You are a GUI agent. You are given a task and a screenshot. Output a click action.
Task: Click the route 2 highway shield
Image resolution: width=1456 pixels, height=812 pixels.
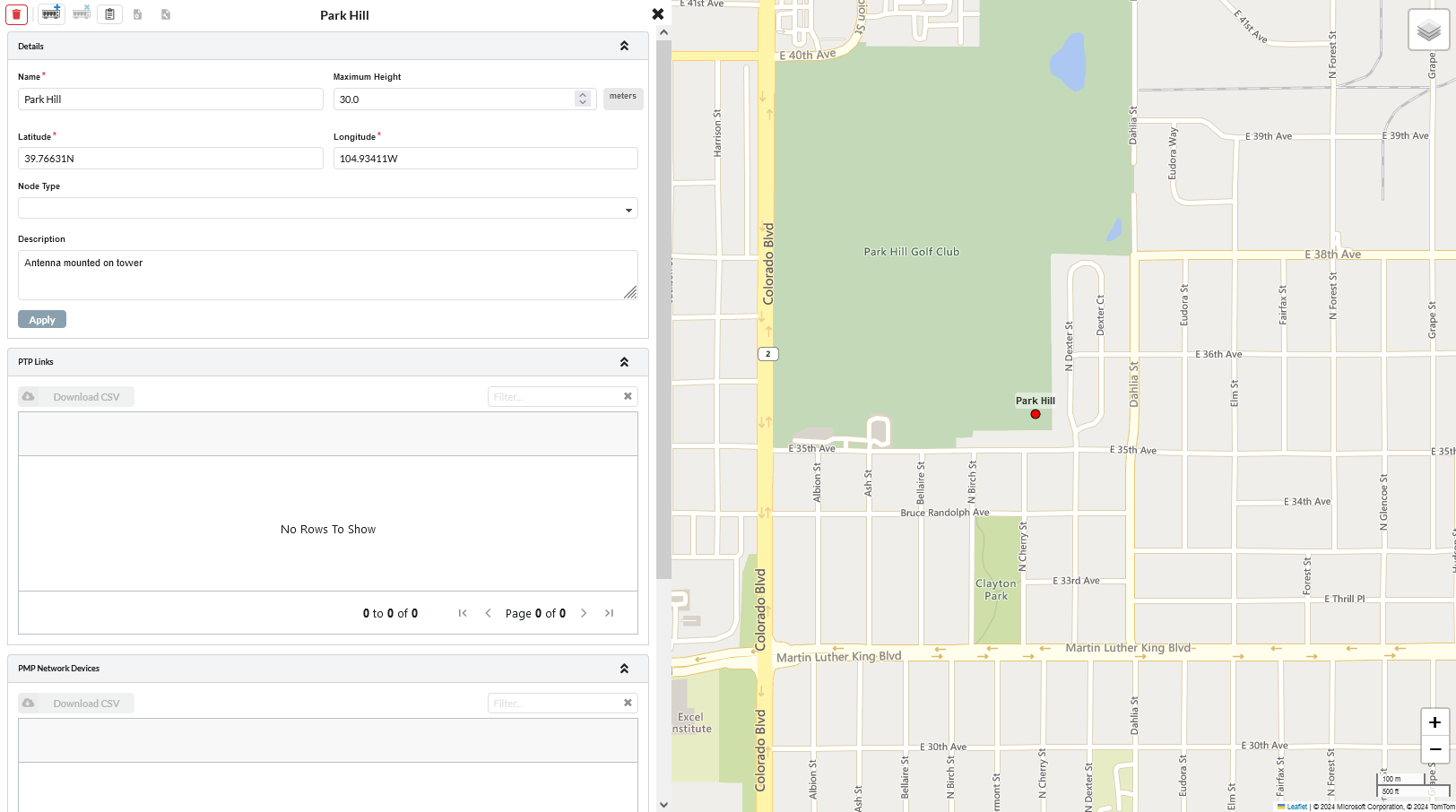tap(767, 354)
